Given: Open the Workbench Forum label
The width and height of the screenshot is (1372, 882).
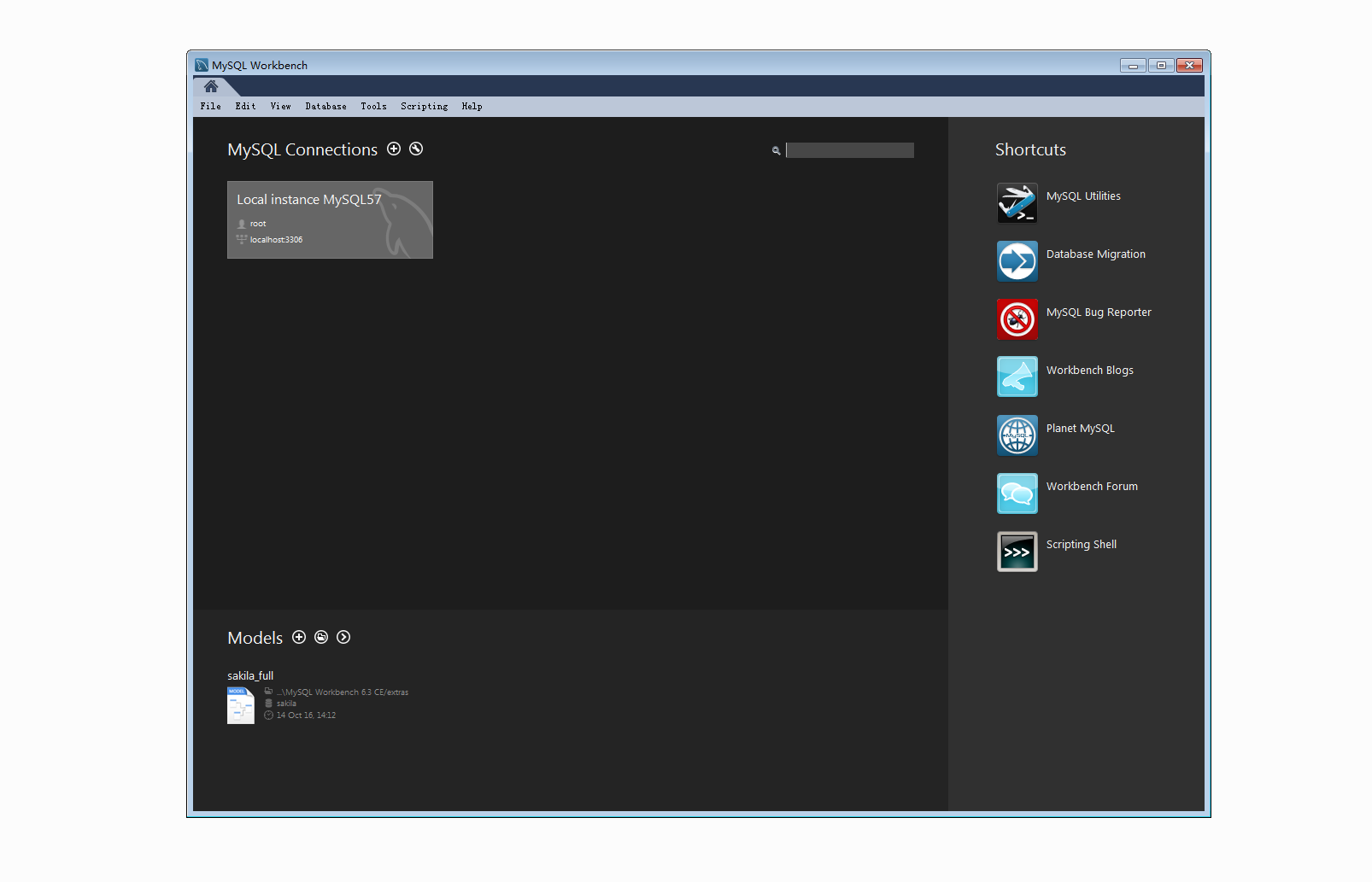Looking at the screenshot, I should pos(1092,487).
